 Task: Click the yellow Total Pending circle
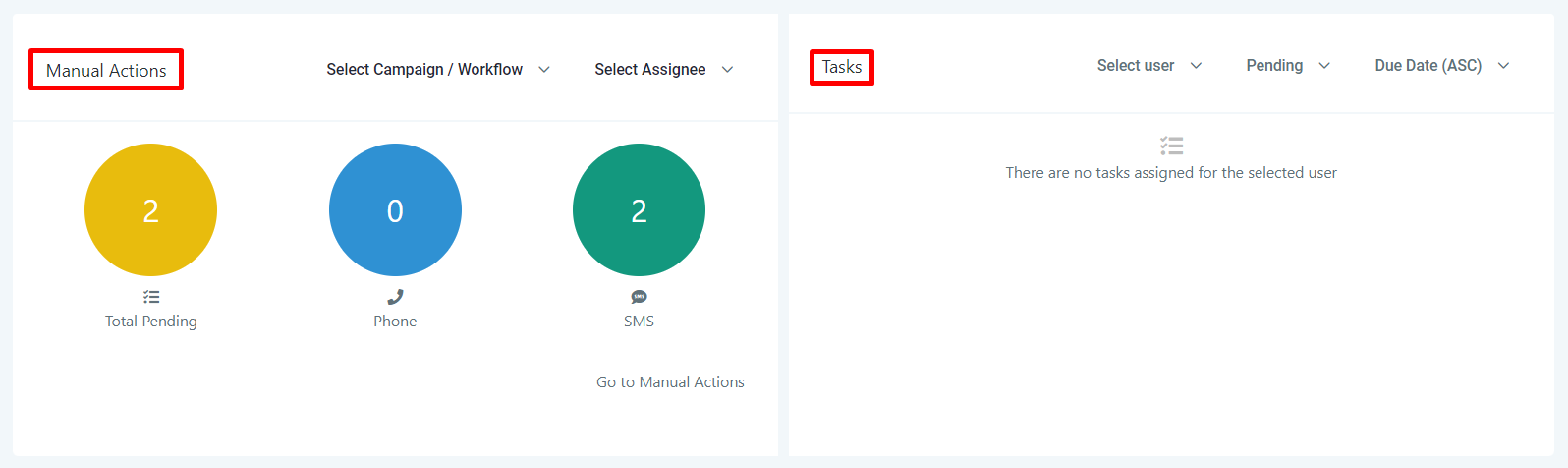[150, 209]
